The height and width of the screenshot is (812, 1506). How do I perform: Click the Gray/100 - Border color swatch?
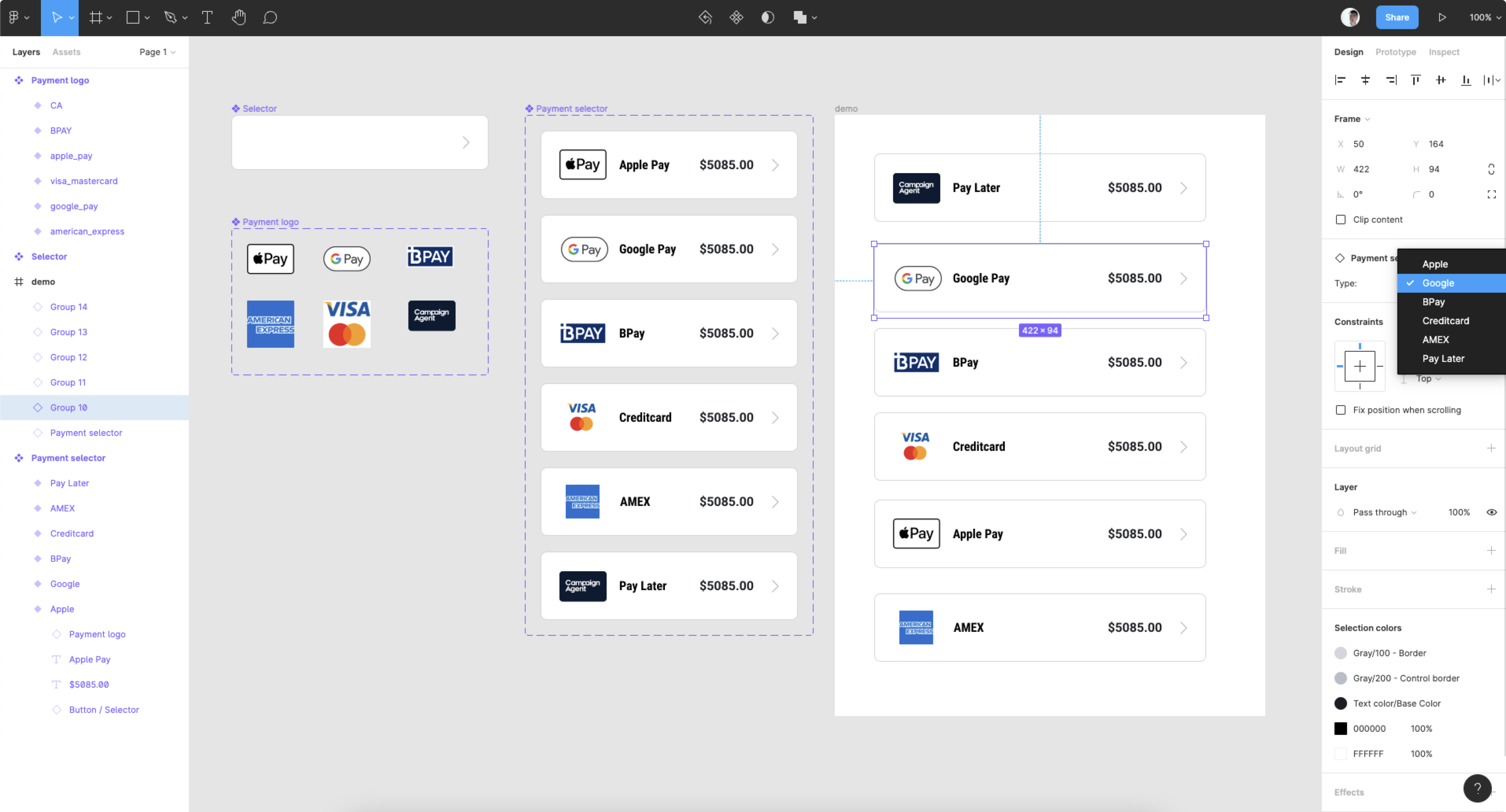(x=1340, y=653)
